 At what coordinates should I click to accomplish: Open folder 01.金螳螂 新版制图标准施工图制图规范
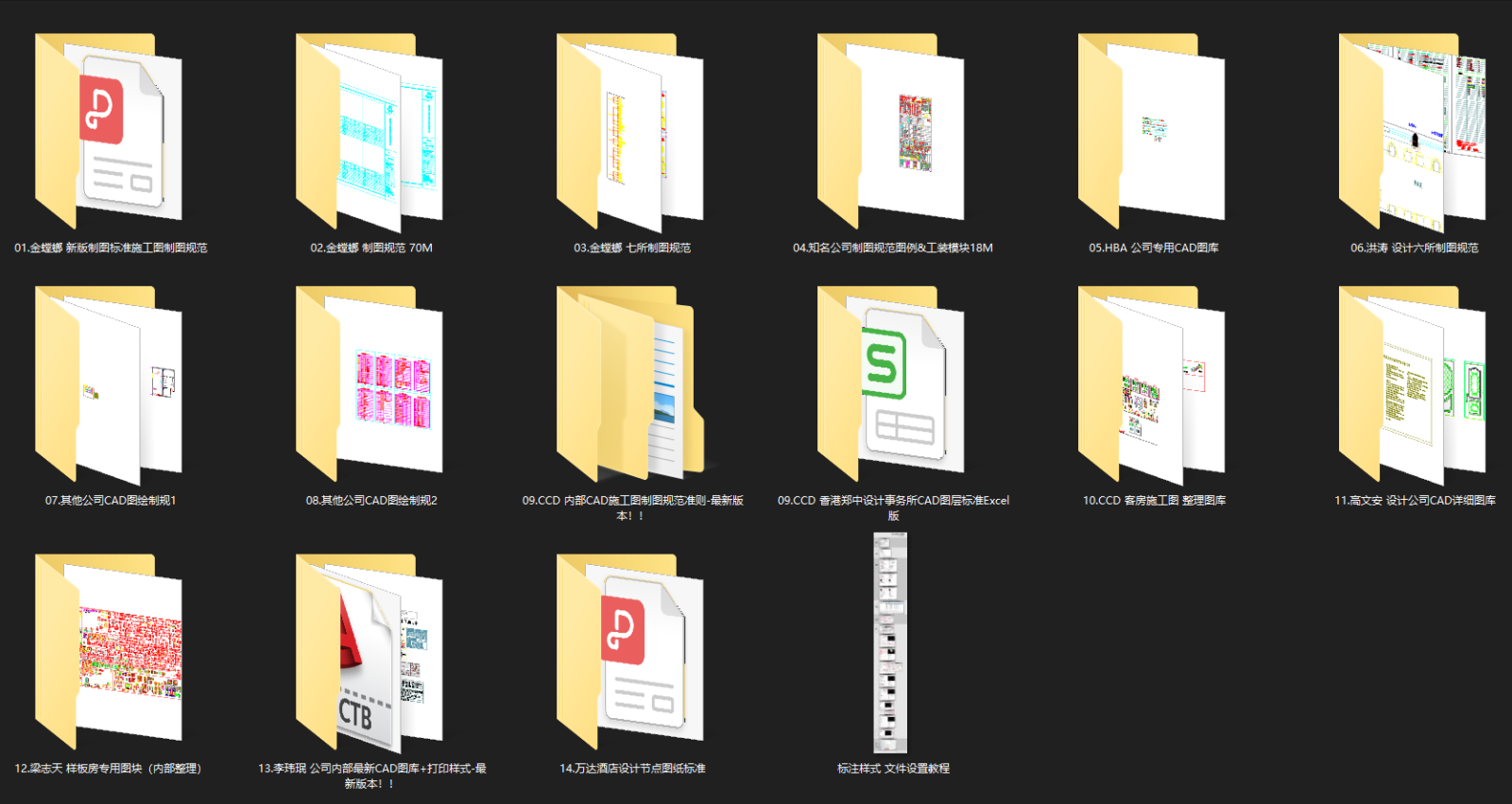tap(109, 130)
